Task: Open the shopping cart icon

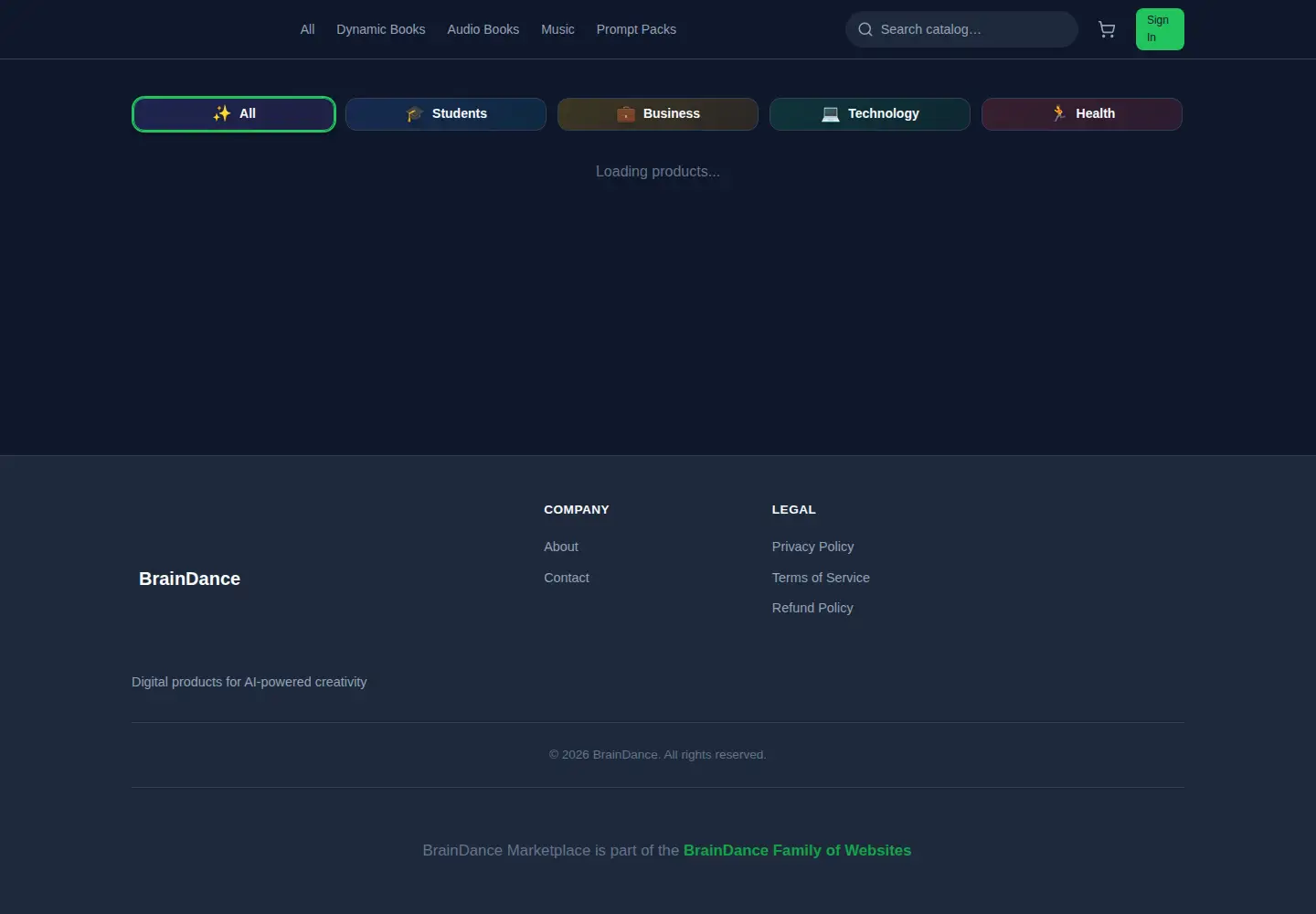Action: pos(1107,29)
